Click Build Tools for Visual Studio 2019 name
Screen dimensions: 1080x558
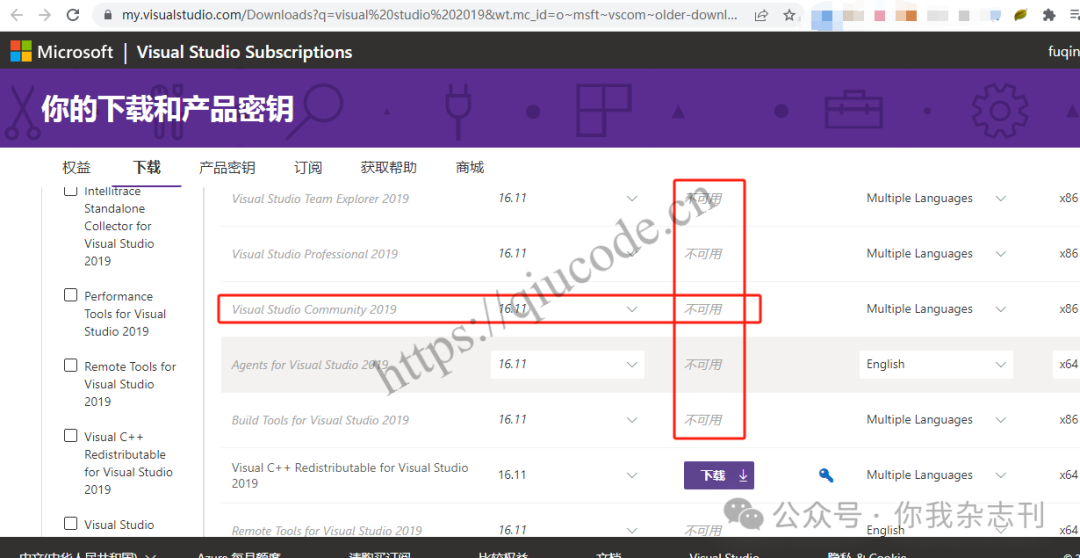click(x=320, y=420)
